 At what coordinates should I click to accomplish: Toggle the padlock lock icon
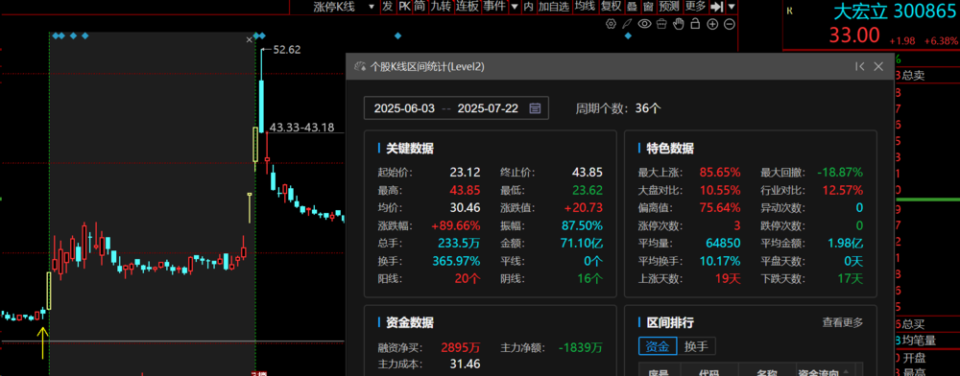point(695,24)
